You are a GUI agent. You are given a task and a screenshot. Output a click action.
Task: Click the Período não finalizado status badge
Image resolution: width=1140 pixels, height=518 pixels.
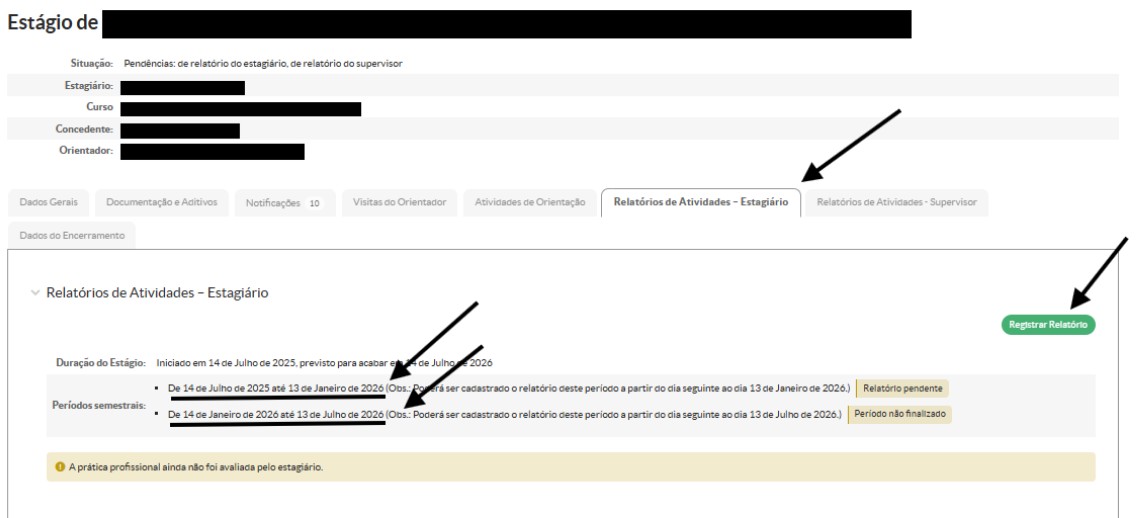[x=899, y=414]
